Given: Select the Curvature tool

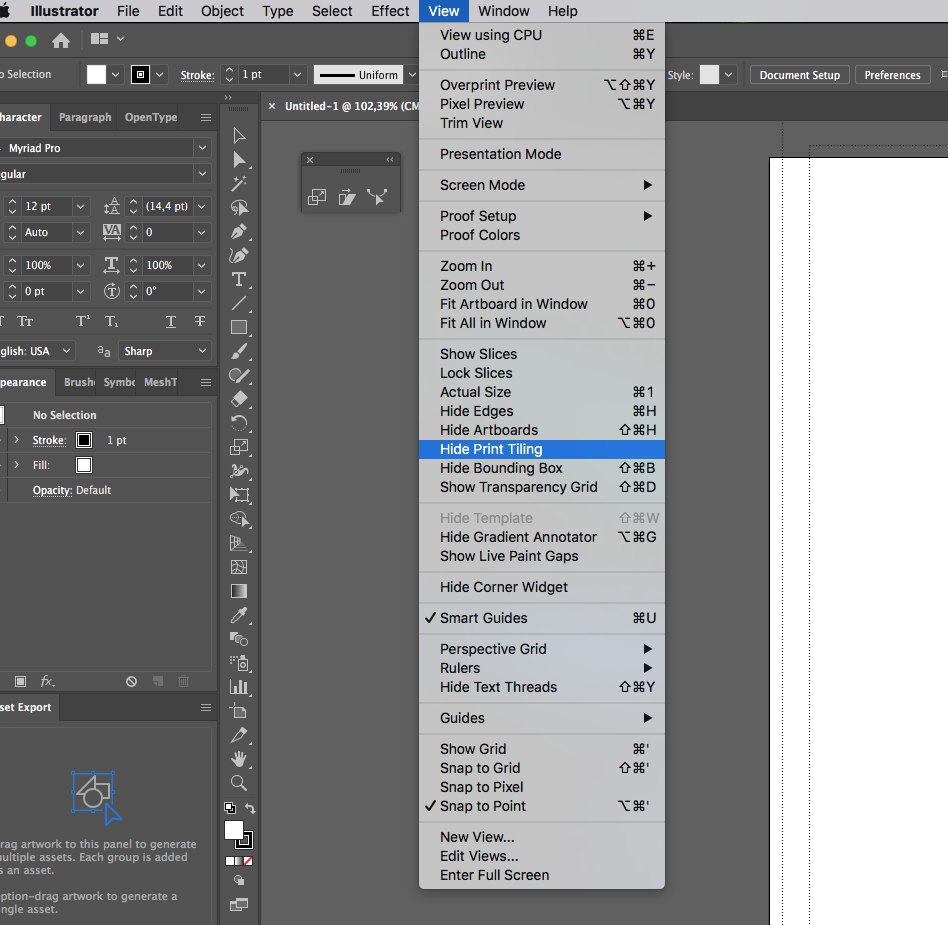Looking at the screenshot, I should tap(239, 255).
